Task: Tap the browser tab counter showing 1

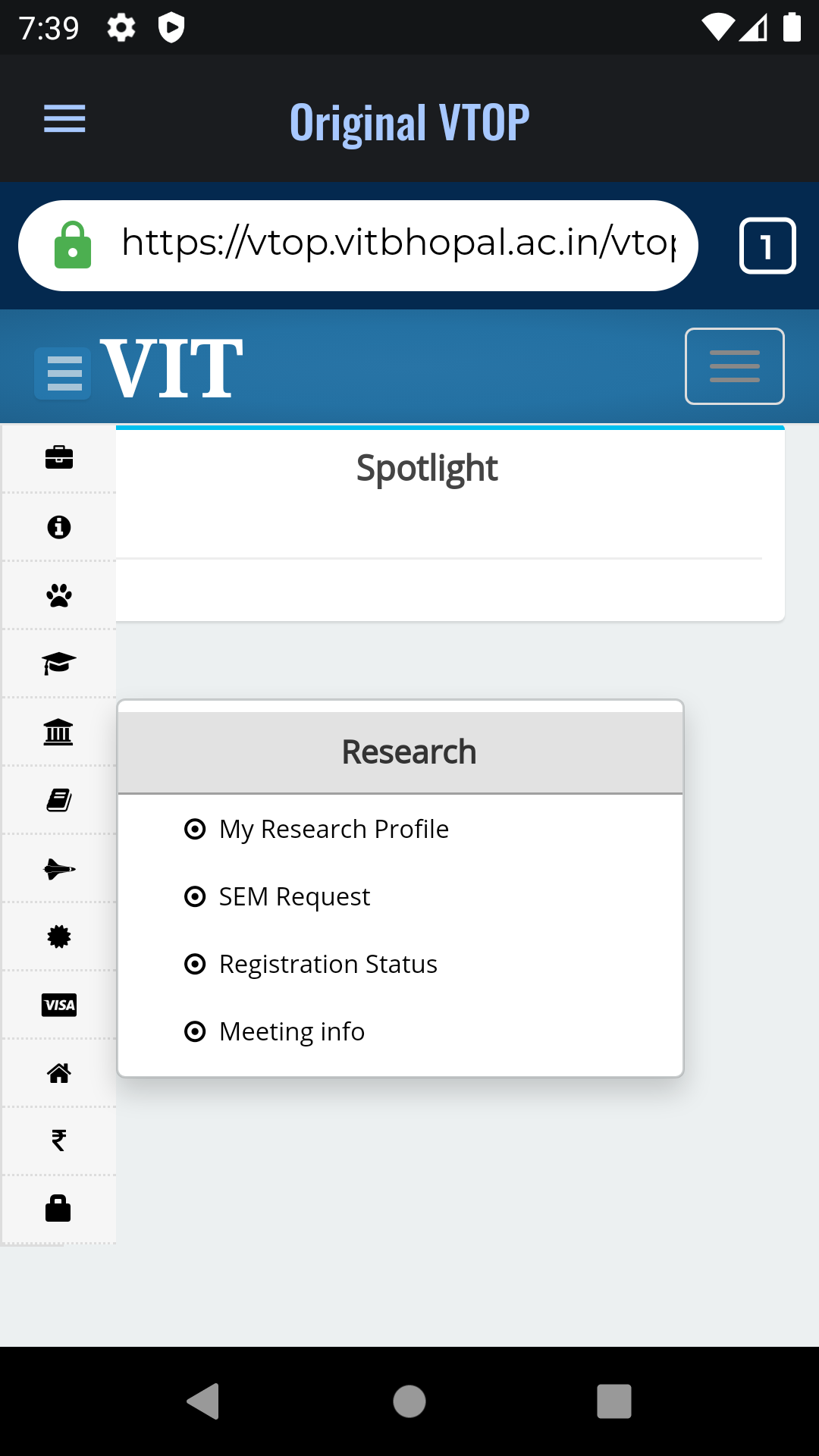Action: (x=767, y=245)
